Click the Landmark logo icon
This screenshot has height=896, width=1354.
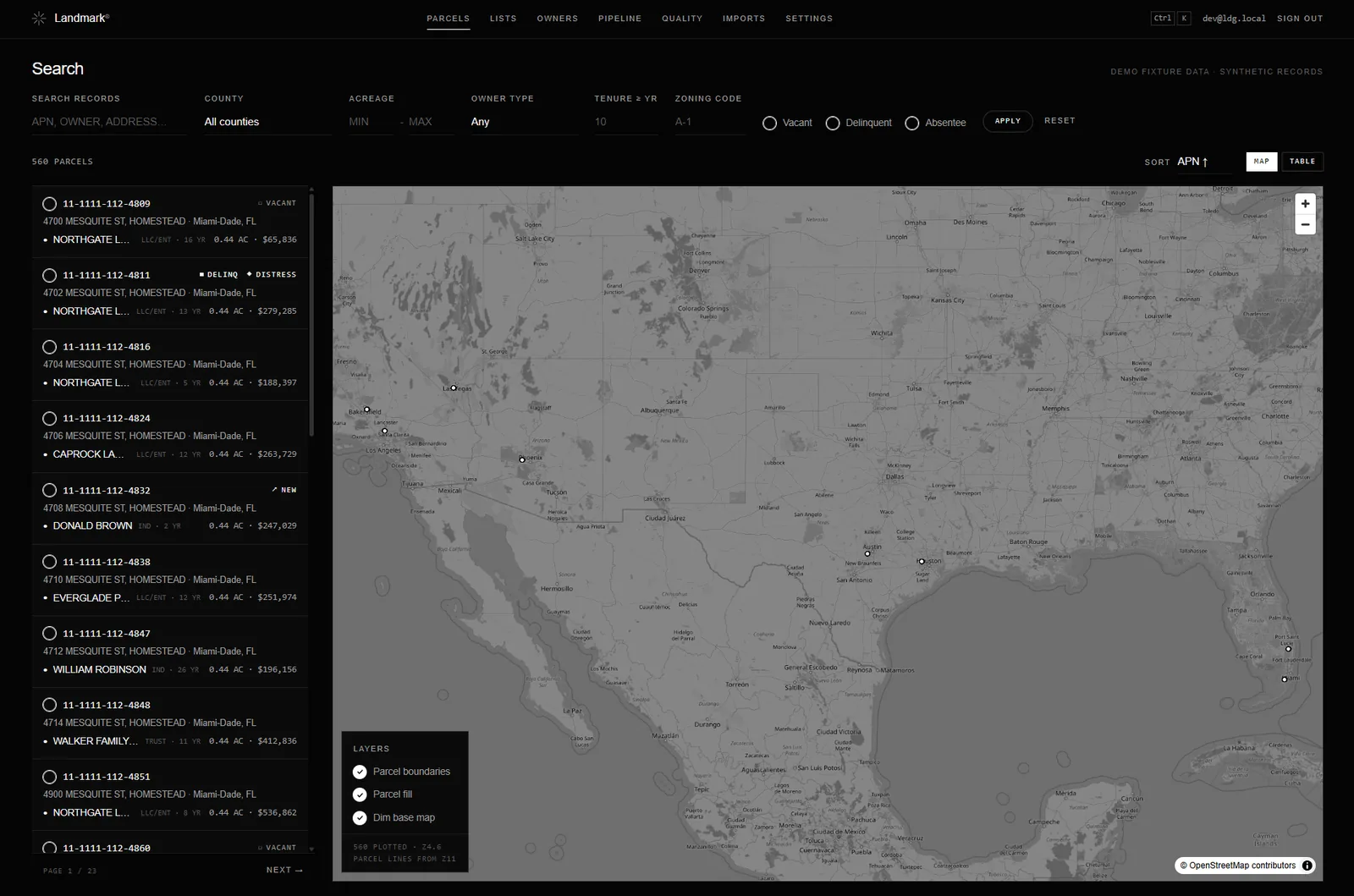pyautogui.click(x=39, y=18)
